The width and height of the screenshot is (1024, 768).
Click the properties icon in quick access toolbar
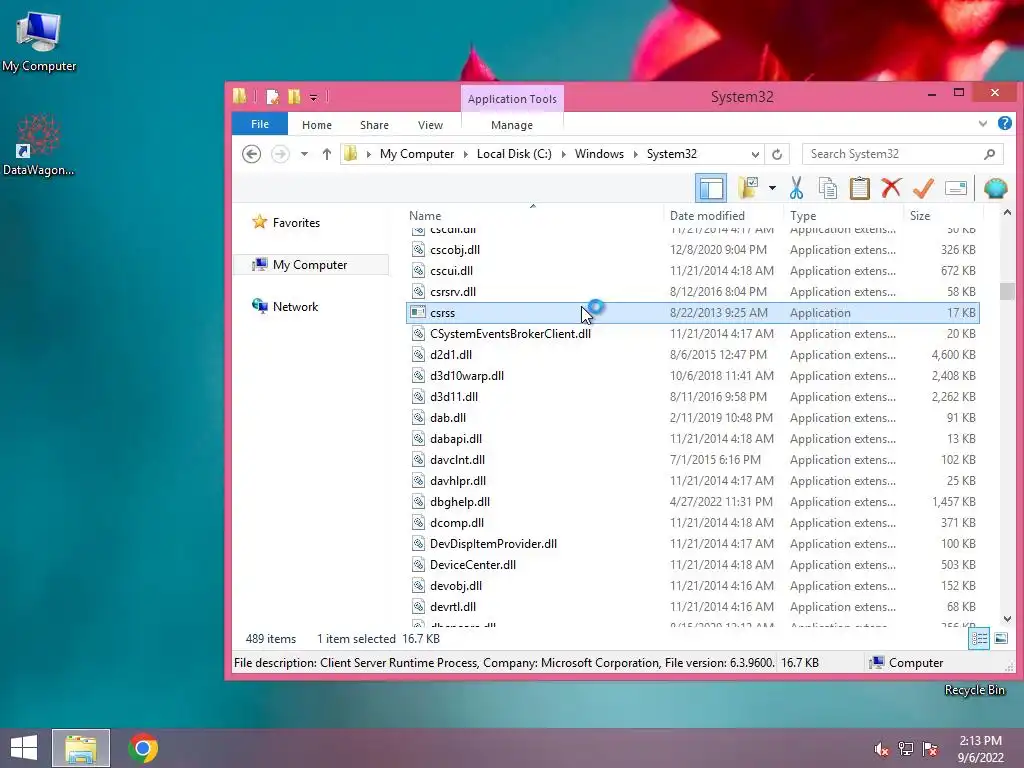pos(272,97)
